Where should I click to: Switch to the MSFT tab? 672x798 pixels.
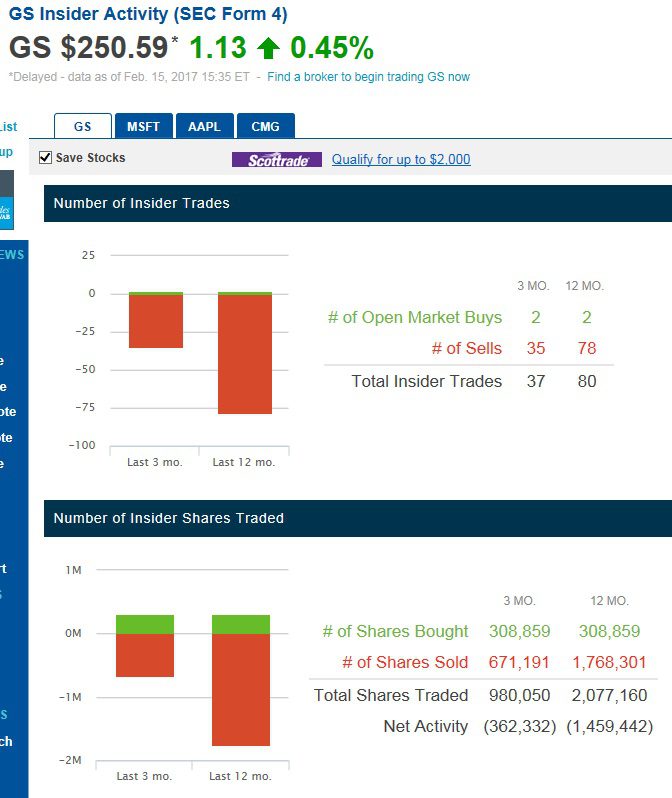[x=144, y=126]
